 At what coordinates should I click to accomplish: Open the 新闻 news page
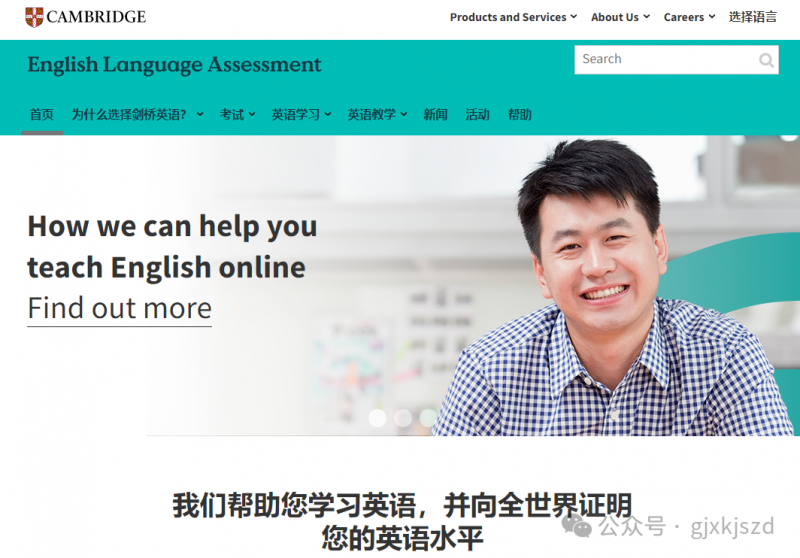click(435, 114)
